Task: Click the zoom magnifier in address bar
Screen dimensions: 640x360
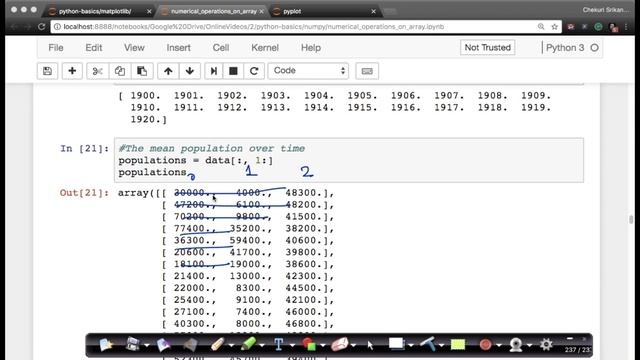Action: pos(541,27)
